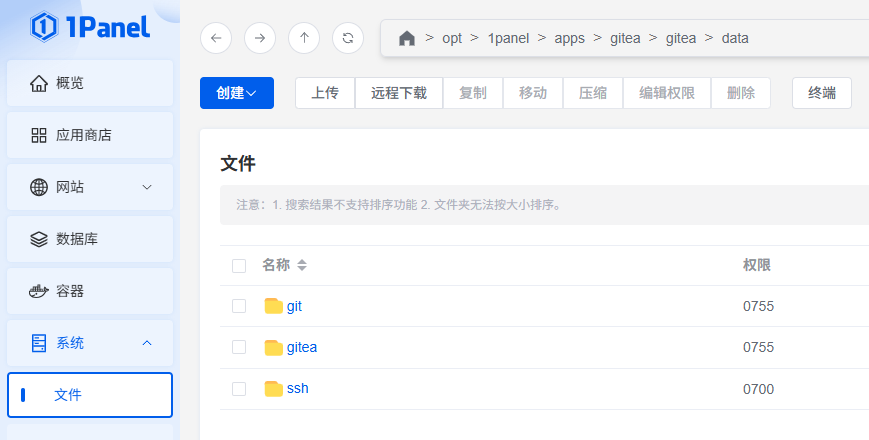Refresh the file list
This screenshot has width=869, height=440.
348,38
